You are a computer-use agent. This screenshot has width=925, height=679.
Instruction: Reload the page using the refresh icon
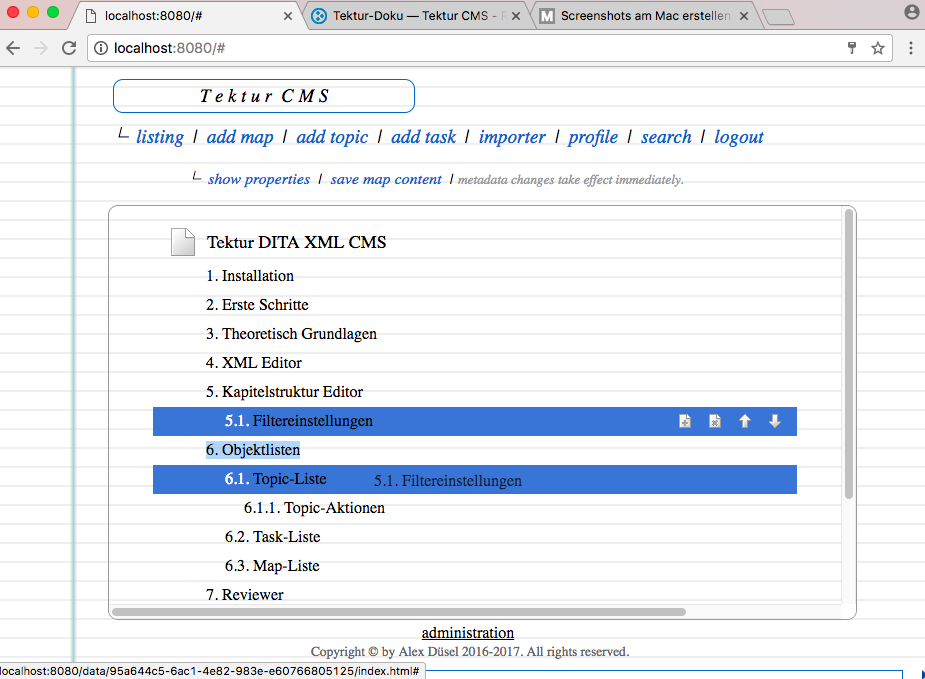69,48
